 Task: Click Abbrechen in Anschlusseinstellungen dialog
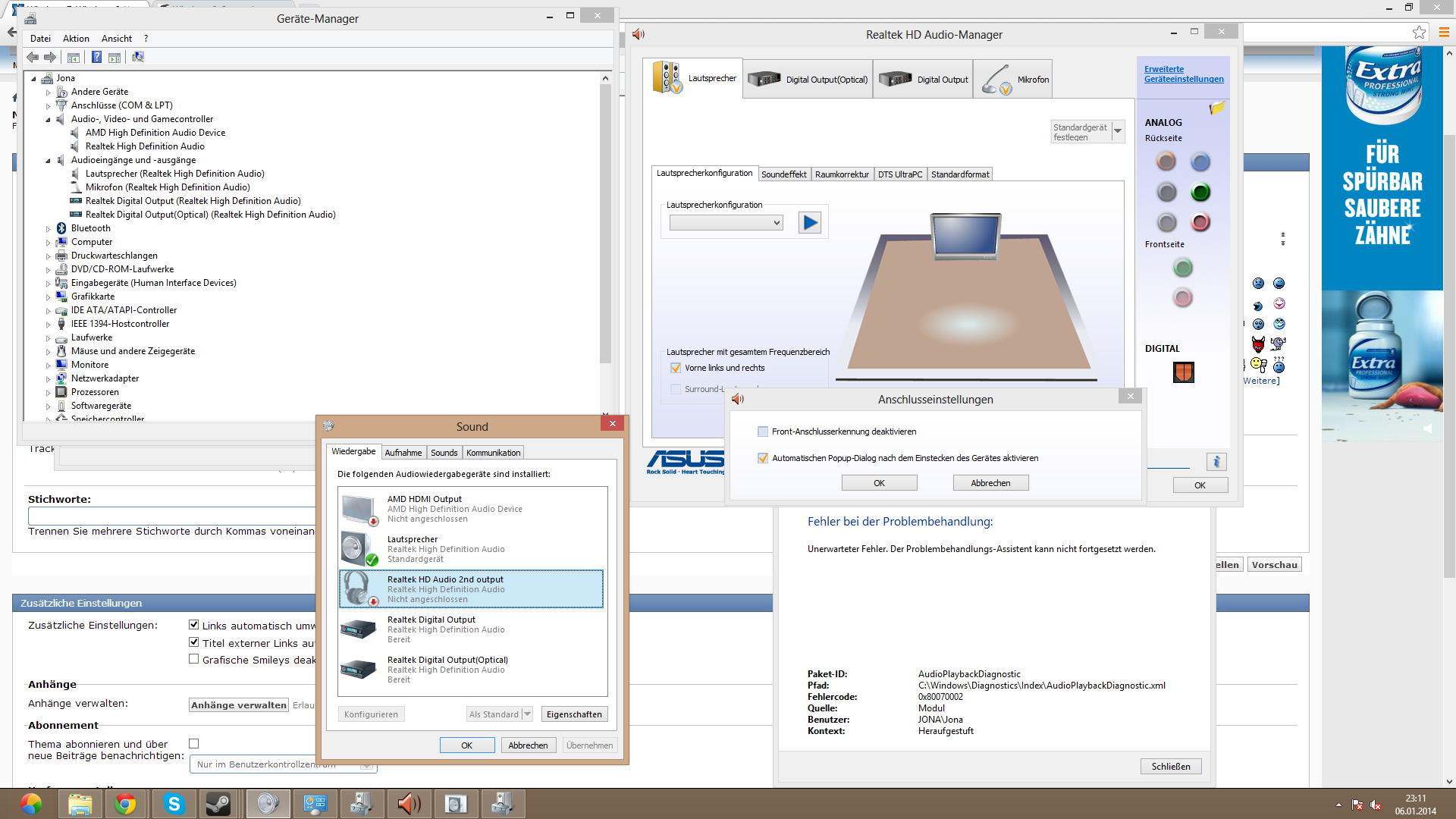(990, 483)
